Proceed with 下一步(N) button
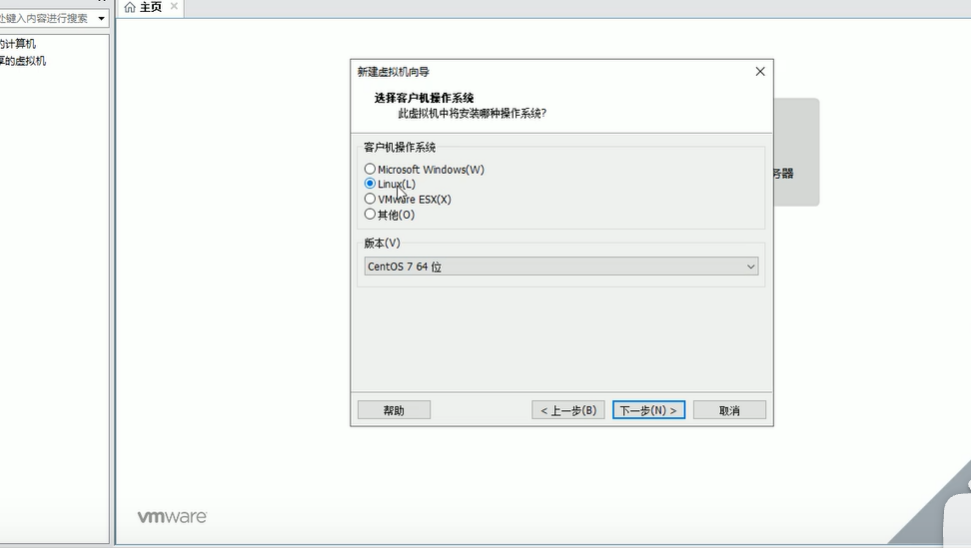 649,411
